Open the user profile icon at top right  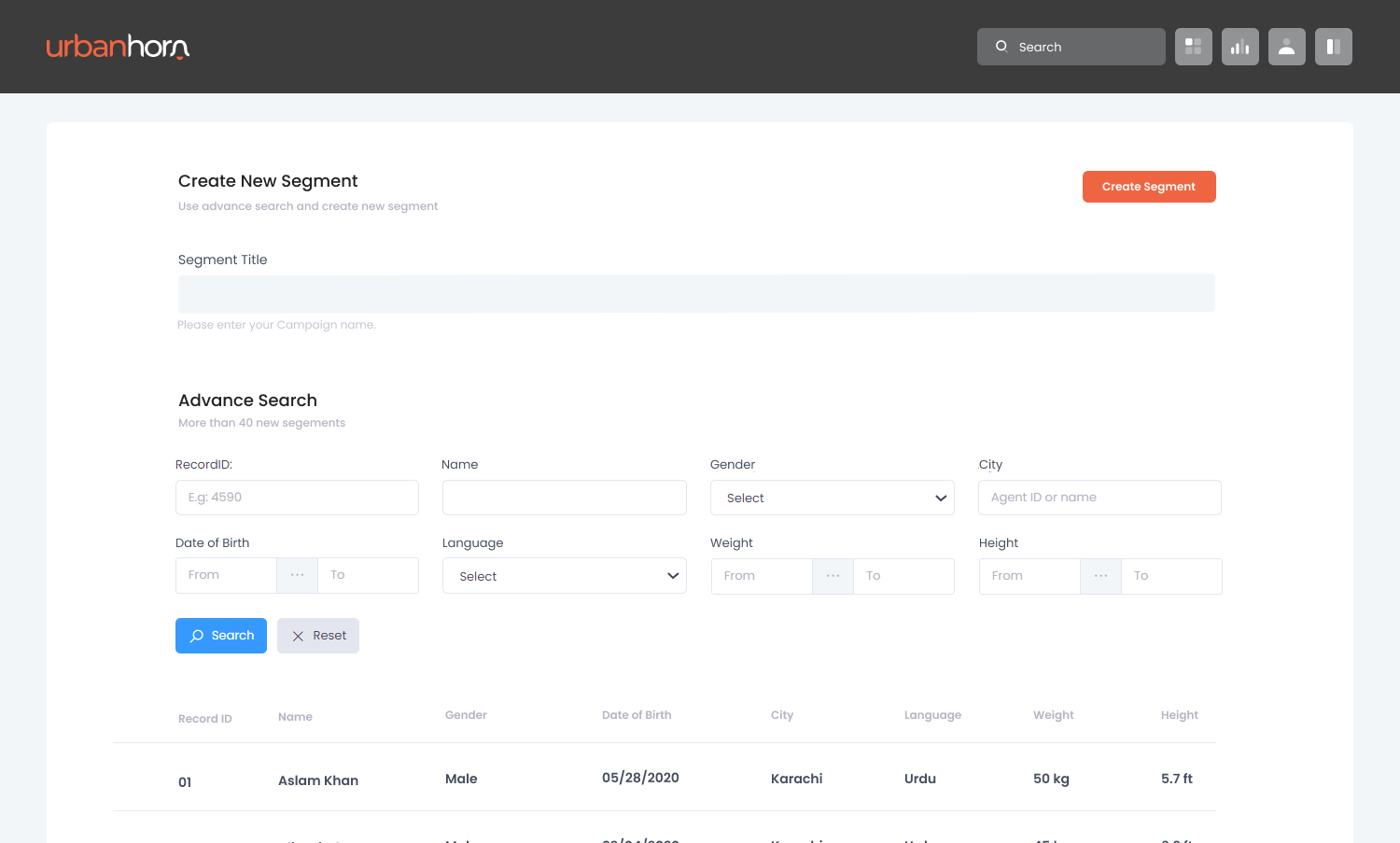(x=1286, y=46)
